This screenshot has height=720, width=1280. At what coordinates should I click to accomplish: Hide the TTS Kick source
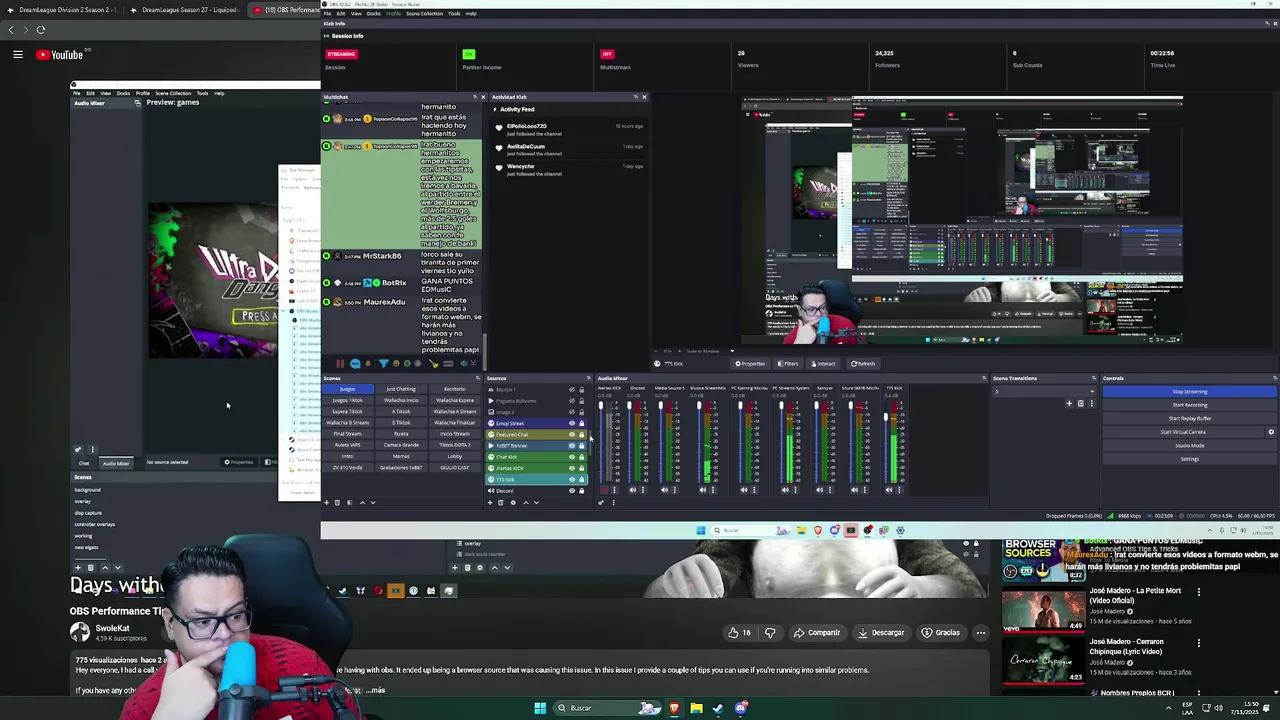point(572,479)
